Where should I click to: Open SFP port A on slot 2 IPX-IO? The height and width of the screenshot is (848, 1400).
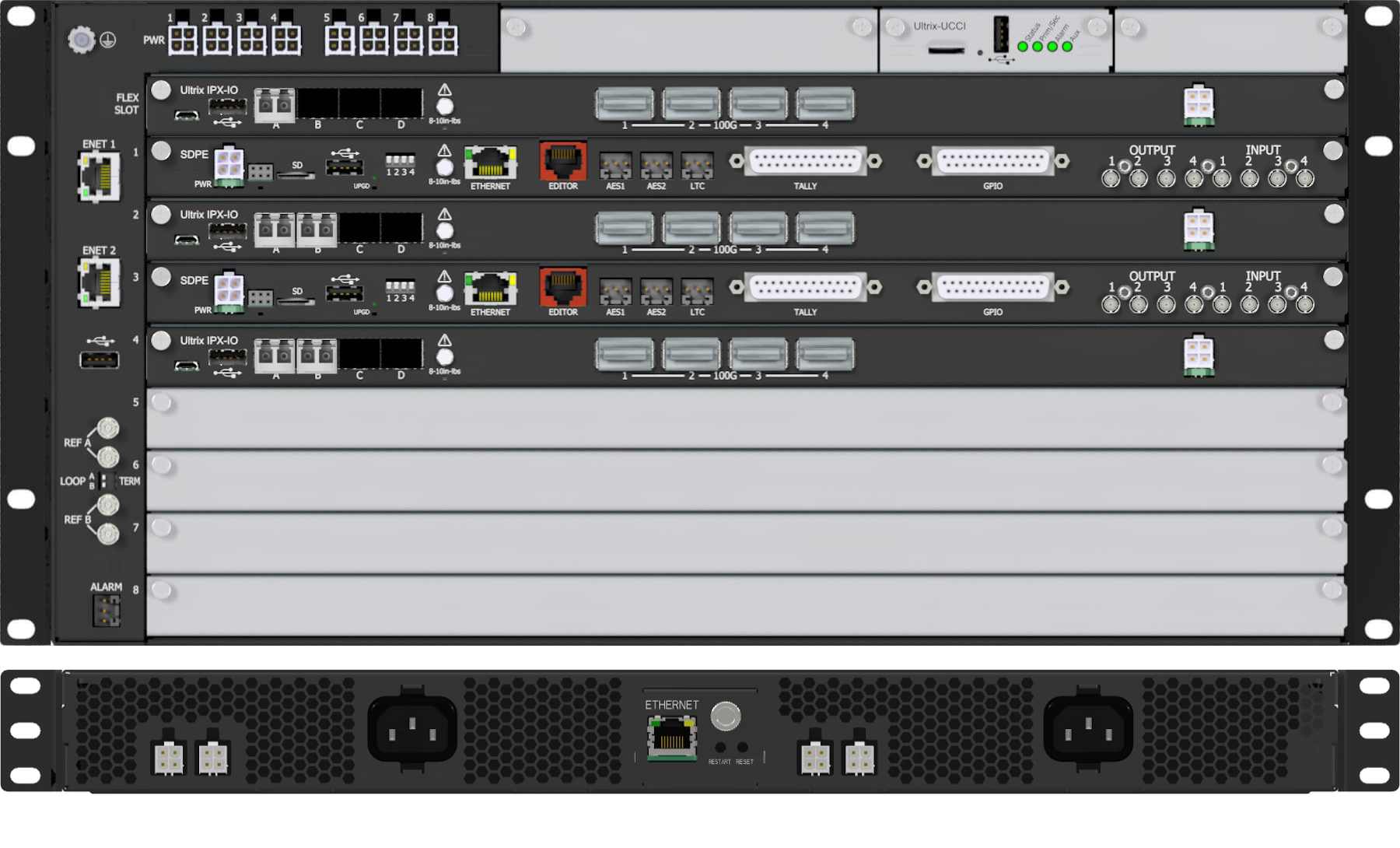274,228
